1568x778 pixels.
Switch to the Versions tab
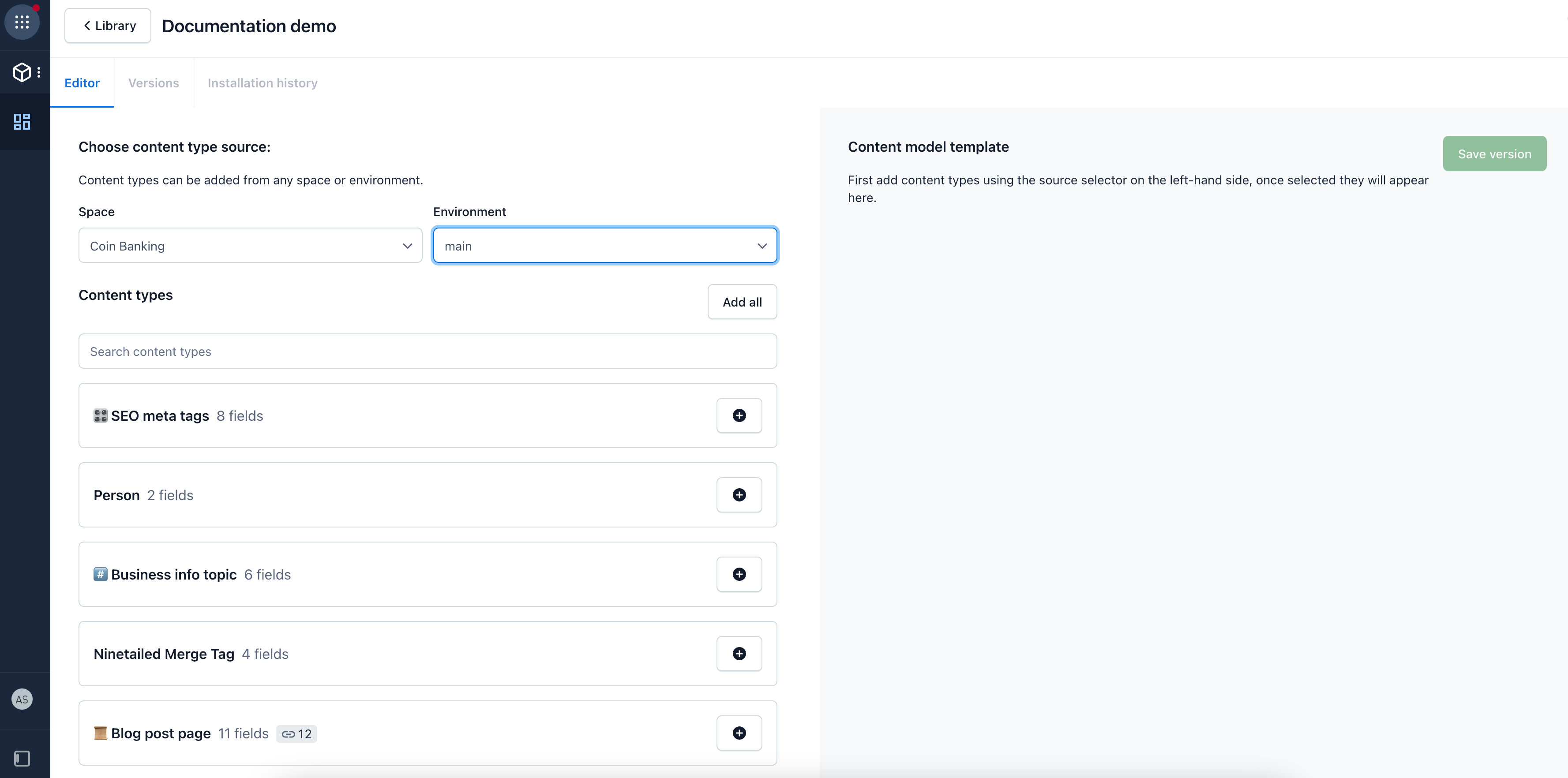pyautogui.click(x=154, y=83)
